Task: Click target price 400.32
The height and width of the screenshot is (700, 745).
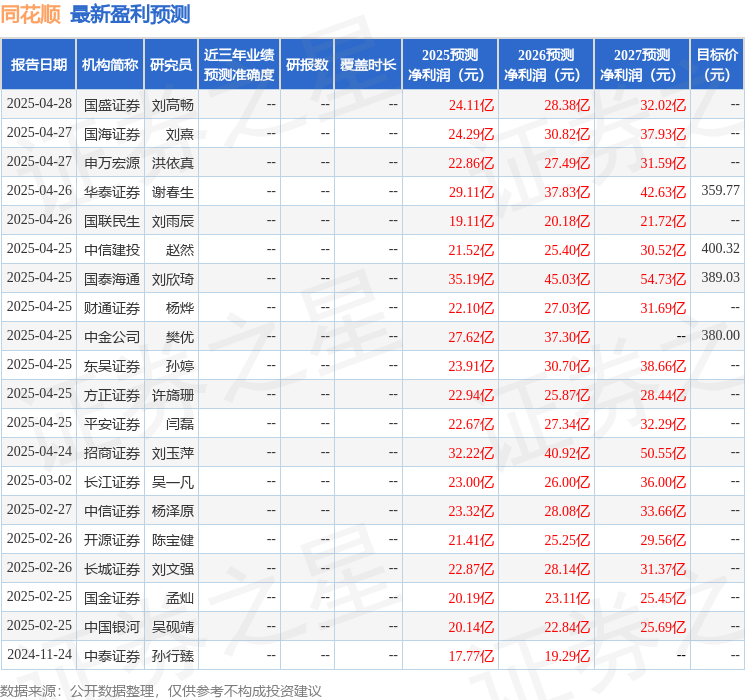Action: (x=720, y=249)
